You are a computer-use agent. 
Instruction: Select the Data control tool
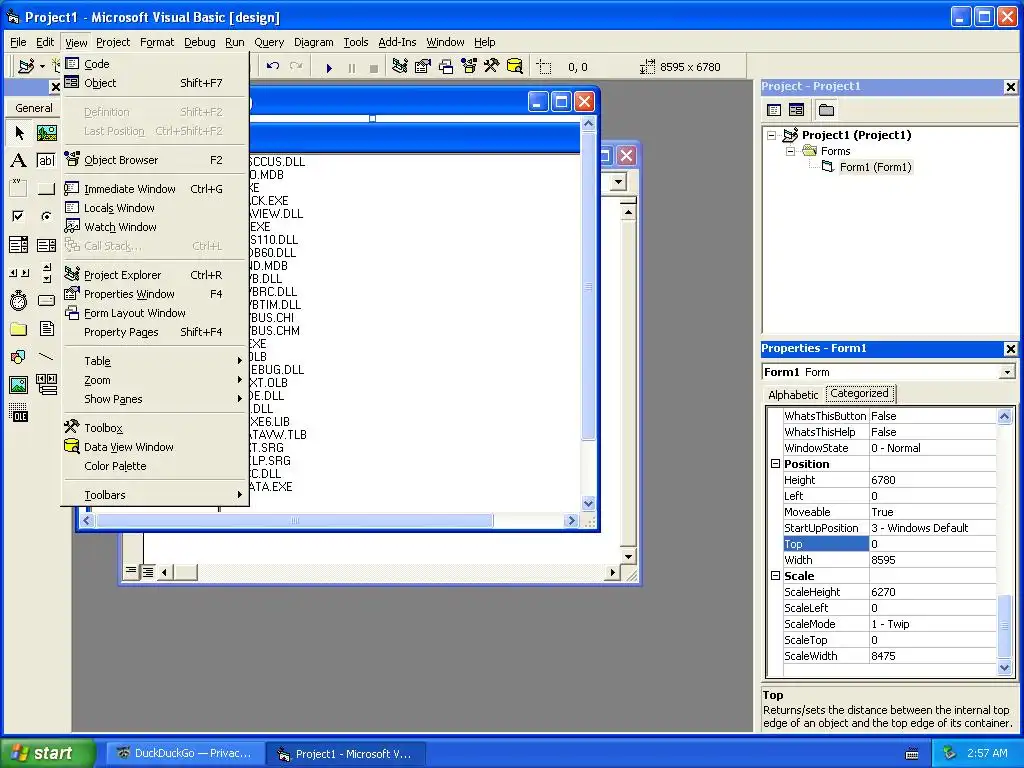[46, 385]
